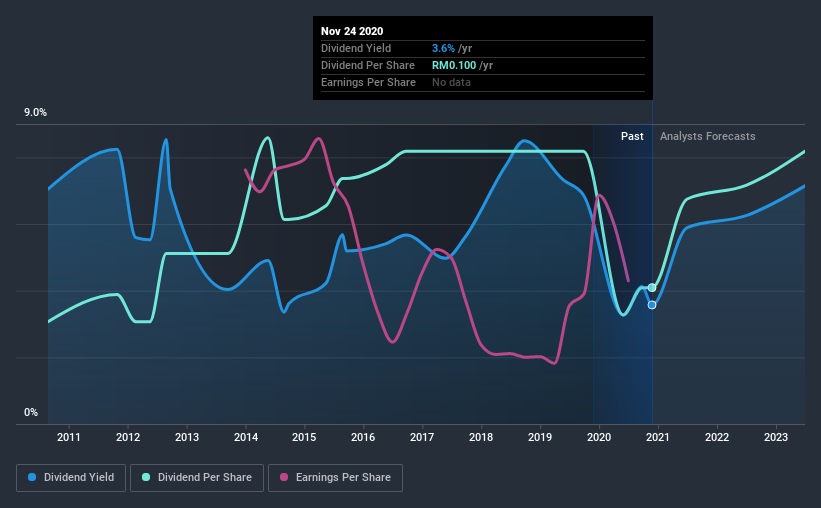The width and height of the screenshot is (821, 508).
Task: Click the 0% y-axis label
Action: coord(31,413)
